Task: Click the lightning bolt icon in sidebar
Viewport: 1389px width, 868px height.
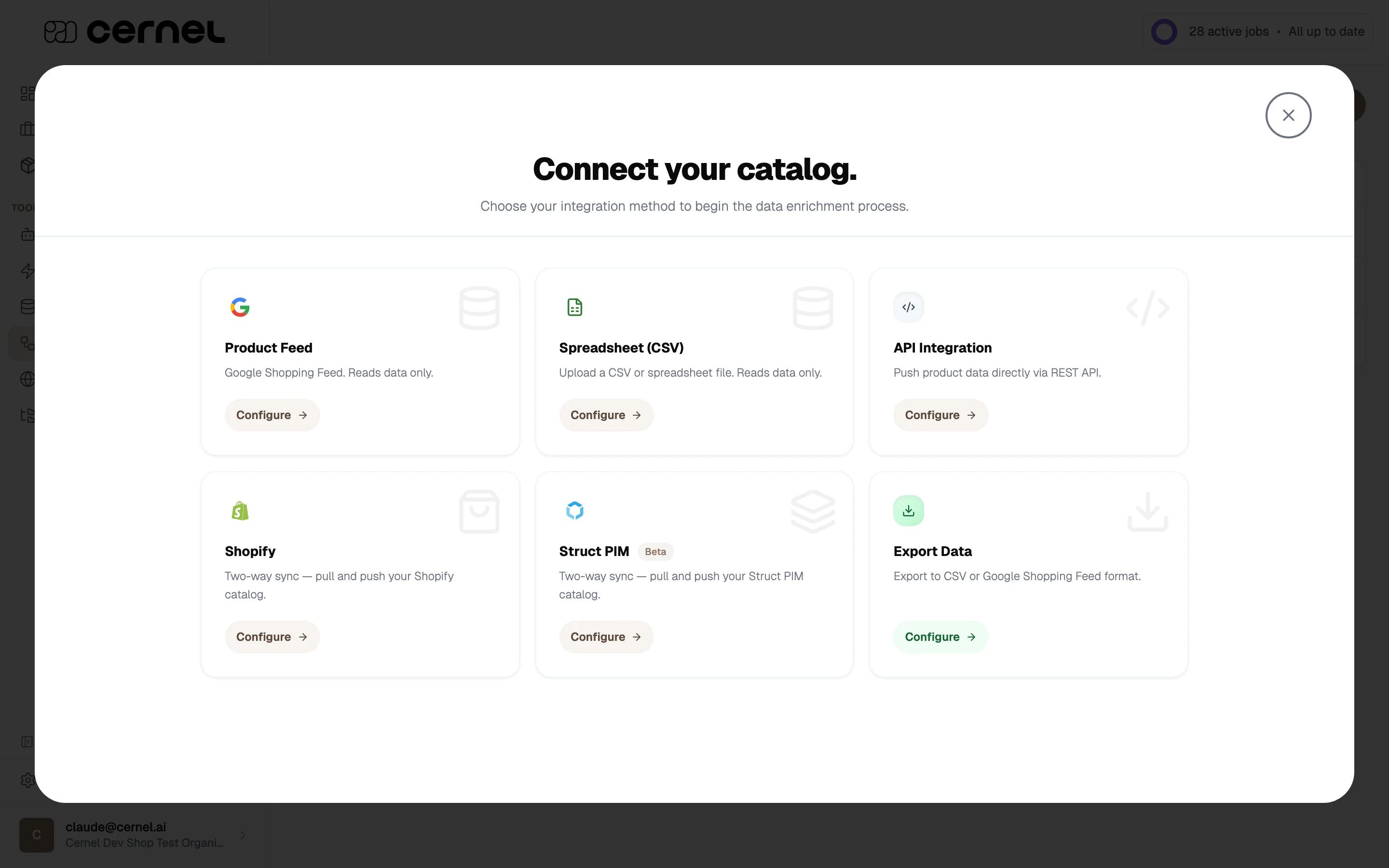Action: click(27, 271)
